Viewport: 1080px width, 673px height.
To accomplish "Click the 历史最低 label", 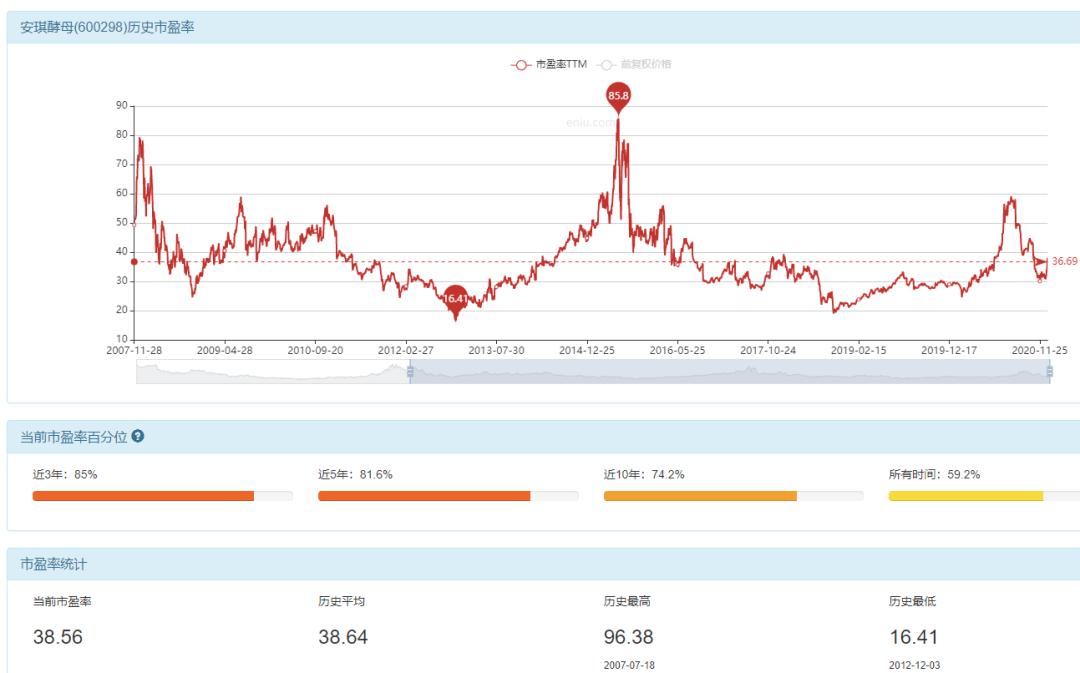I will pos(912,601).
